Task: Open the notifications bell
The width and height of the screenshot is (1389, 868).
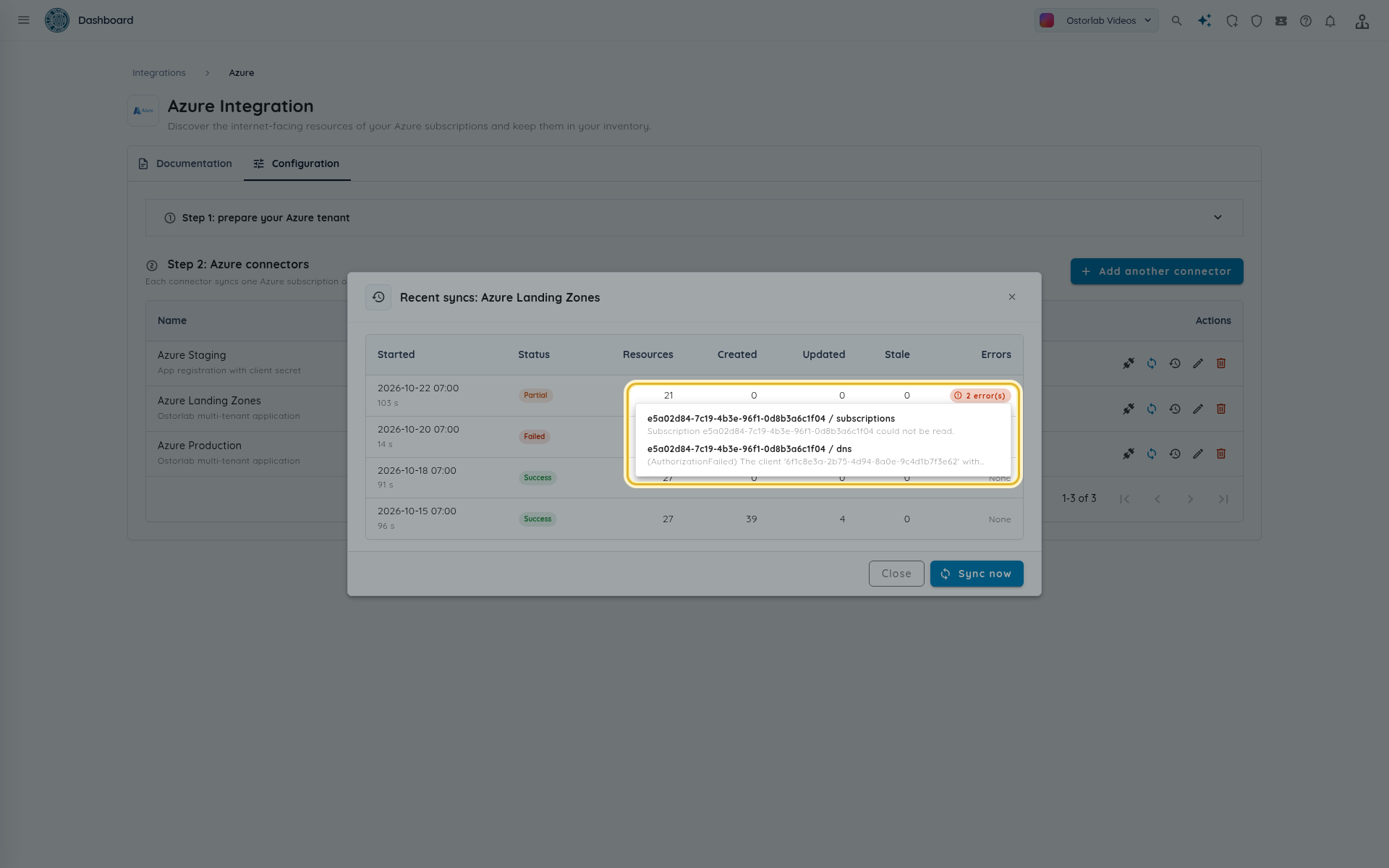Action: tap(1330, 21)
